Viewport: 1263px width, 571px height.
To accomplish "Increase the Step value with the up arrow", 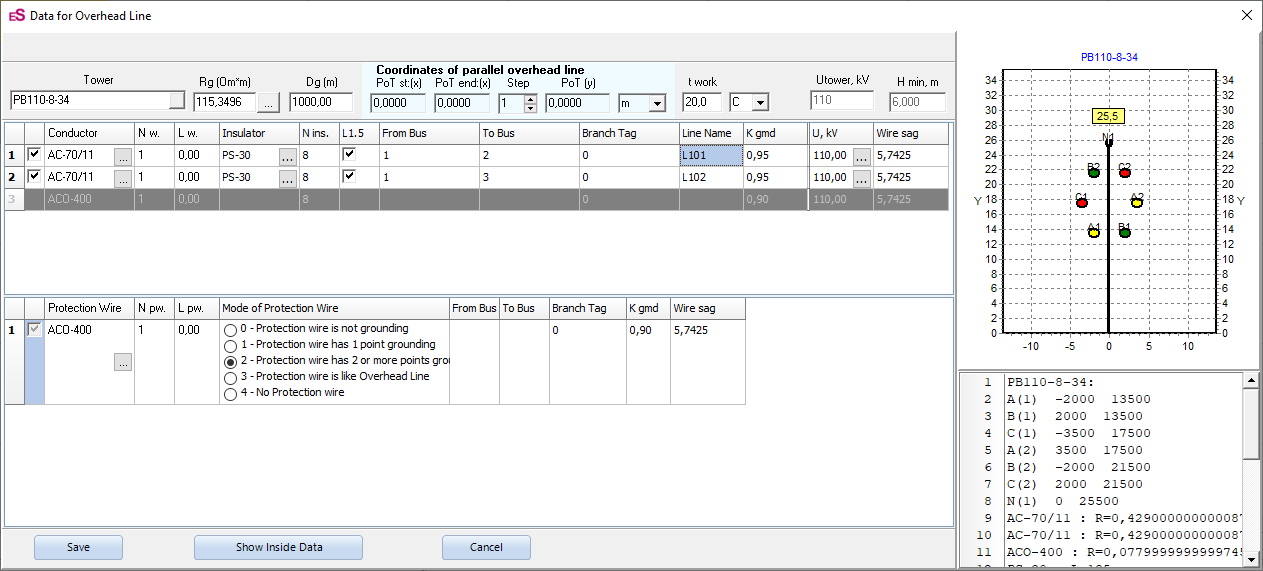I will pyautogui.click(x=530, y=98).
